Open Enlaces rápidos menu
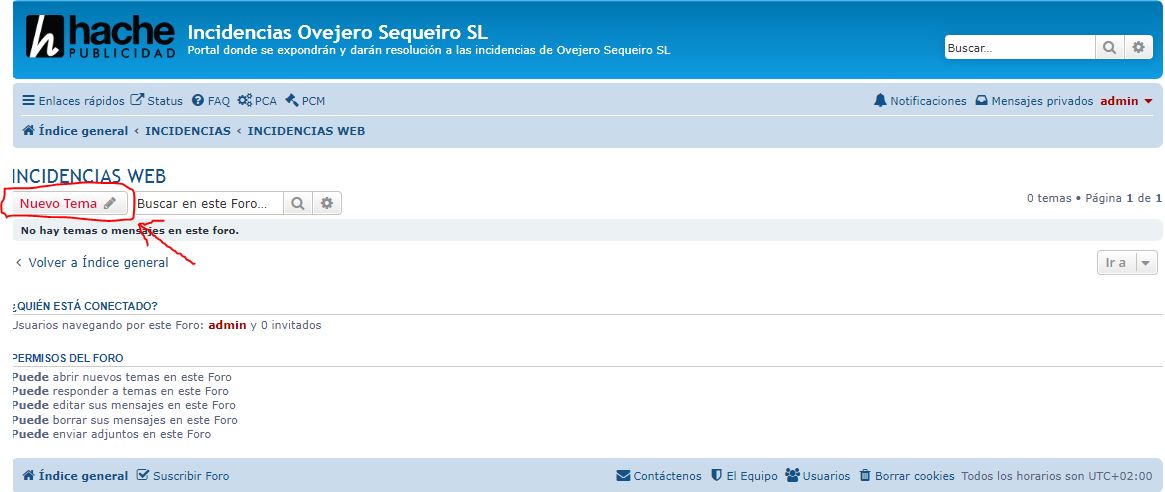The image size is (1165, 492). (74, 101)
